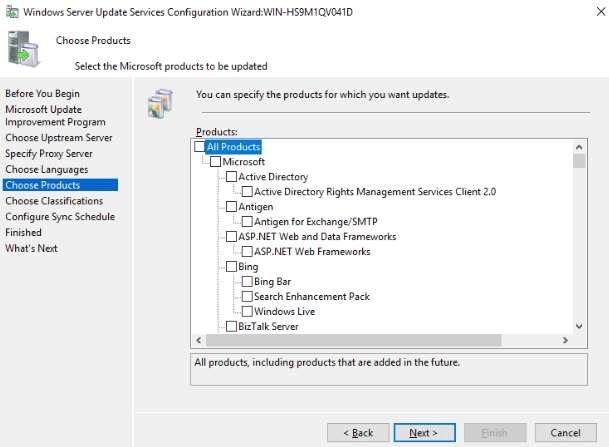
Task: Click the server icon beside Choose Products heading
Action: click(24, 49)
